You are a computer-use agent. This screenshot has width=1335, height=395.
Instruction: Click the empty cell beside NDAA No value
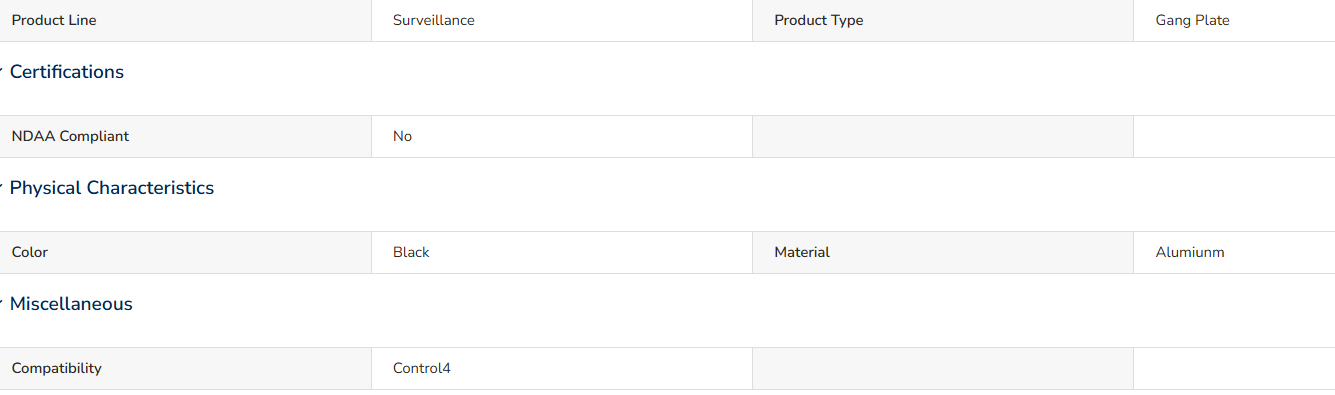pos(943,137)
